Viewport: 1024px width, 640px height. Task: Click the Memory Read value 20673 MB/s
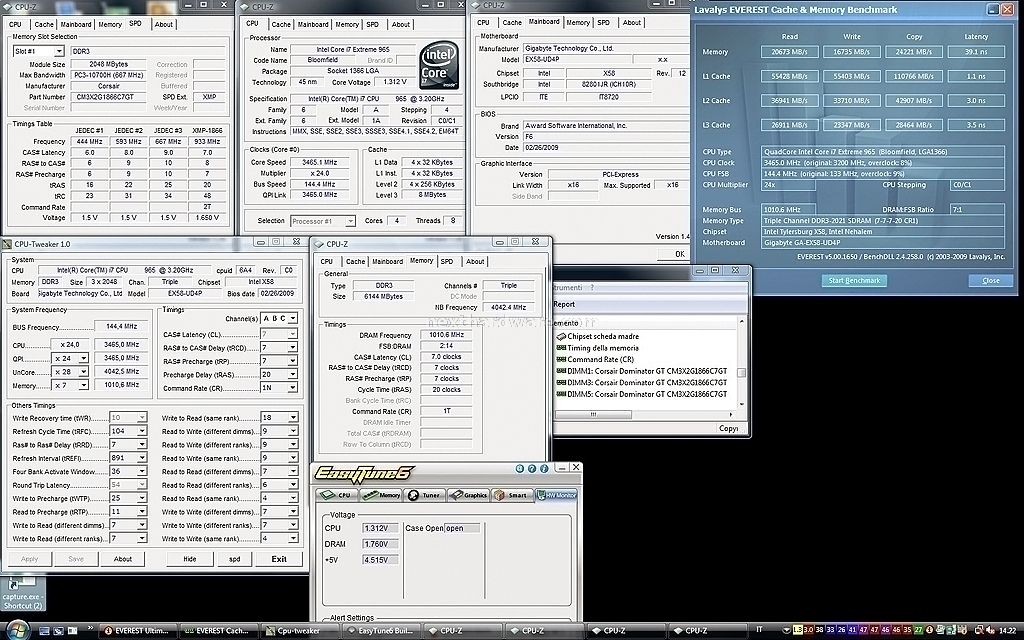(x=790, y=52)
